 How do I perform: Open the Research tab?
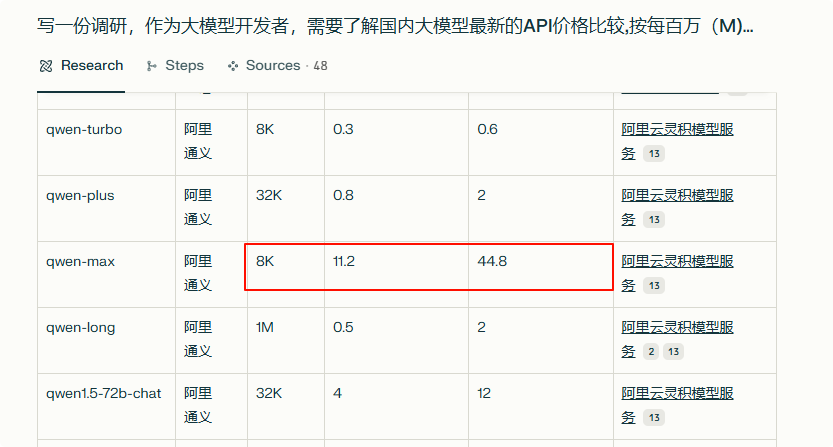[x=81, y=65]
